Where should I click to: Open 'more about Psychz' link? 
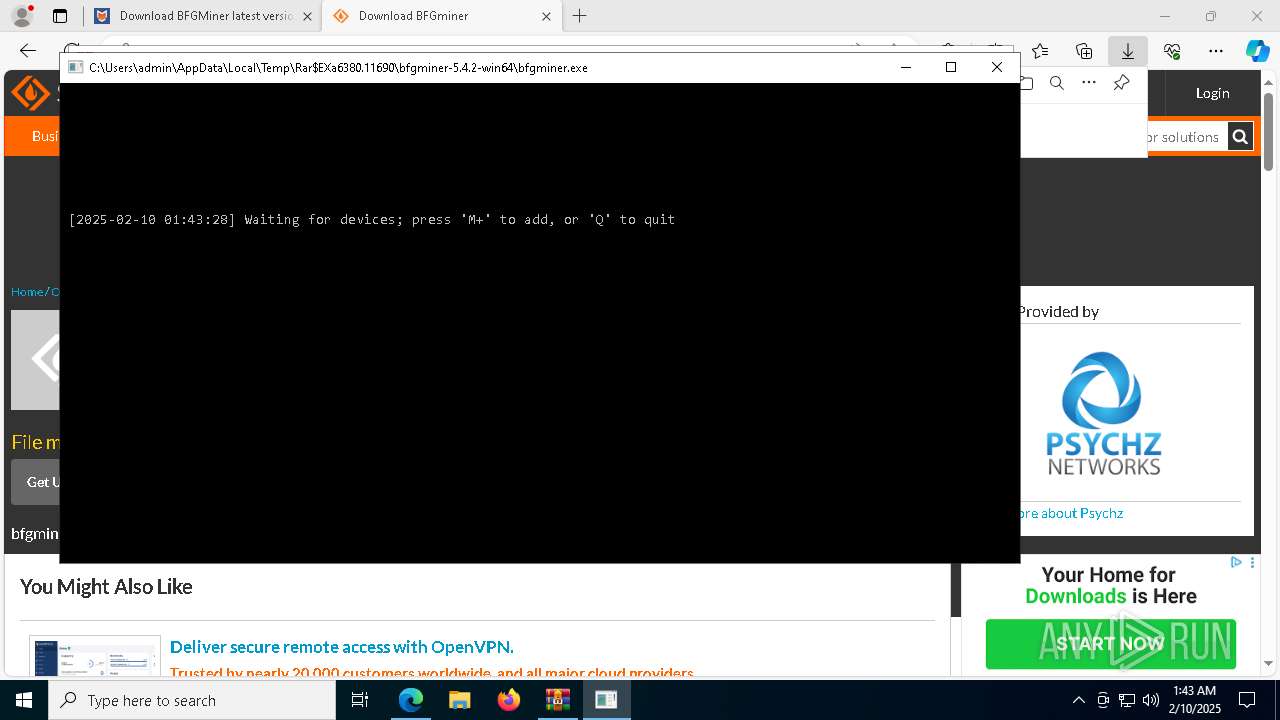point(1070,513)
